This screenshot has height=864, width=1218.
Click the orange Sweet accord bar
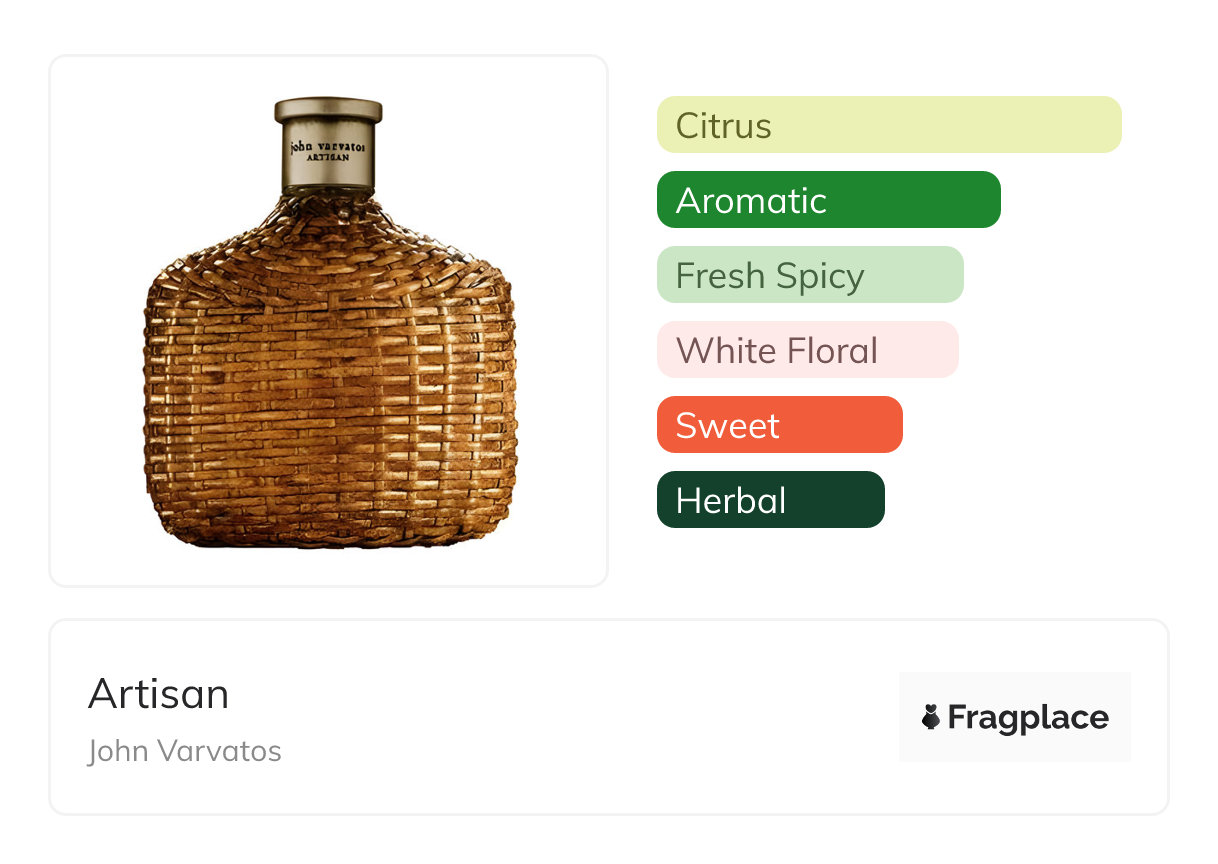click(x=779, y=425)
